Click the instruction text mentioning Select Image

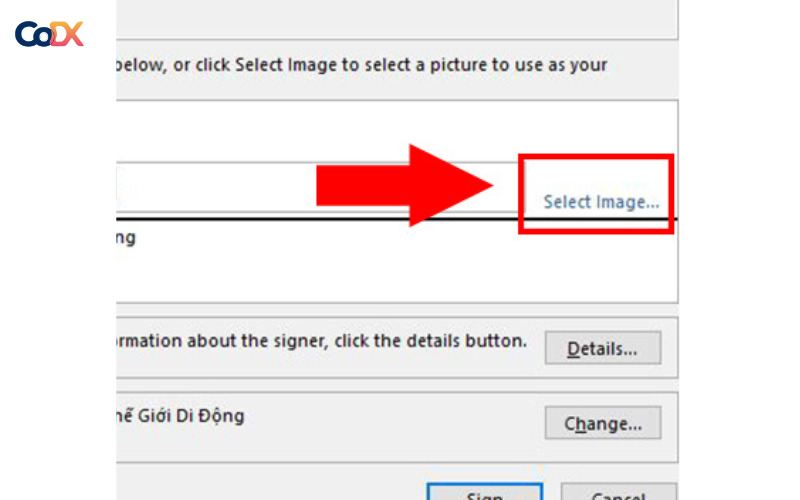point(360,65)
